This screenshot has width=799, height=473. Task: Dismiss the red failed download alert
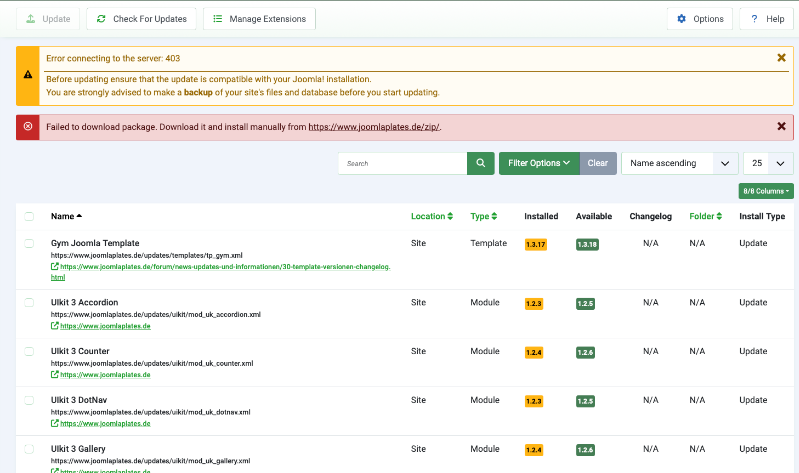[x=781, y=126]
